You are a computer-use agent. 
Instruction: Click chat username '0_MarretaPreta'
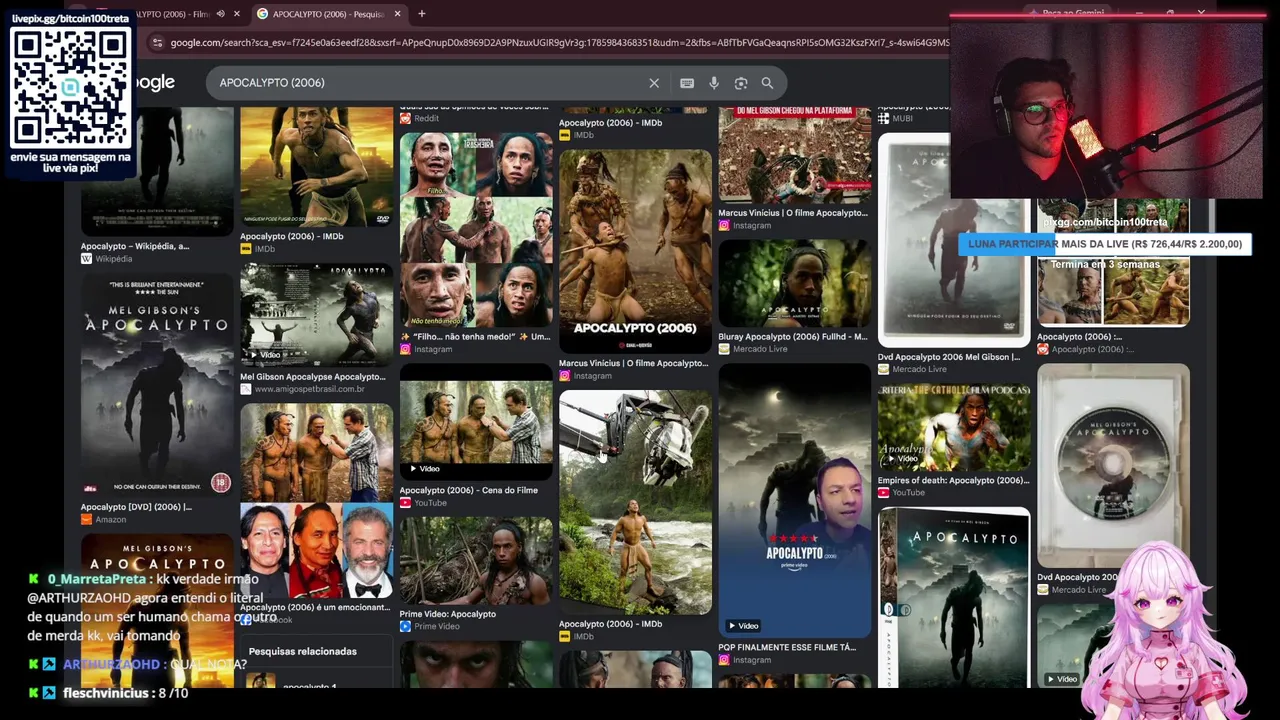(97, 579)
